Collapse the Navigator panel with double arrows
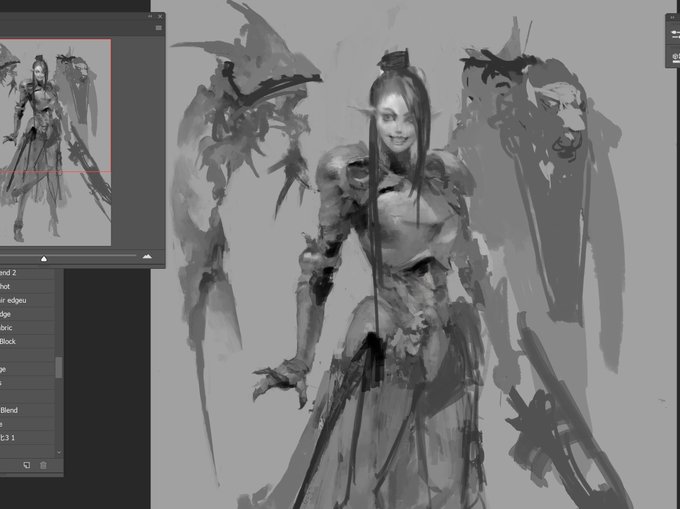Screen dimensions: 680x509 pos(150,16)
